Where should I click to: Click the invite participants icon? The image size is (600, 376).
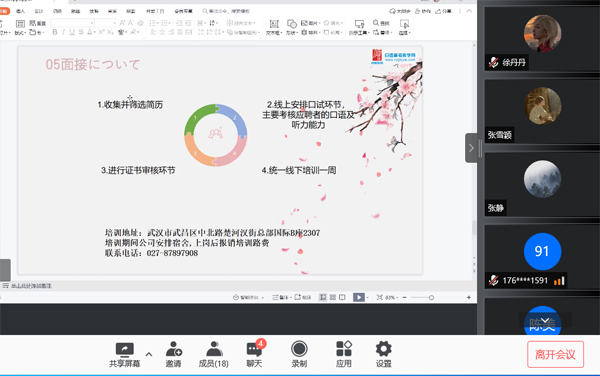coord(173,355)
